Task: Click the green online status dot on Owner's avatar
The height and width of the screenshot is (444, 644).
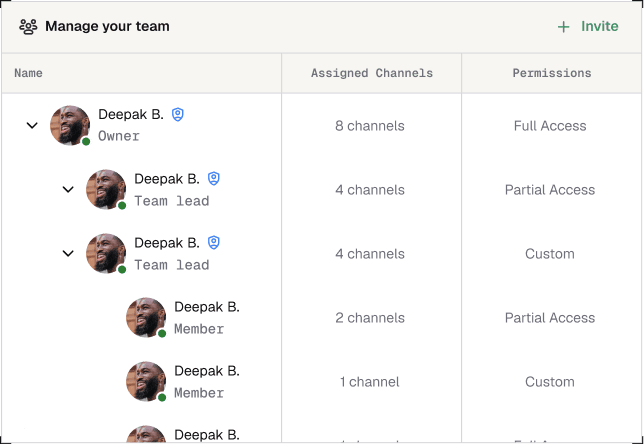Action: click(x=86, y=142)
